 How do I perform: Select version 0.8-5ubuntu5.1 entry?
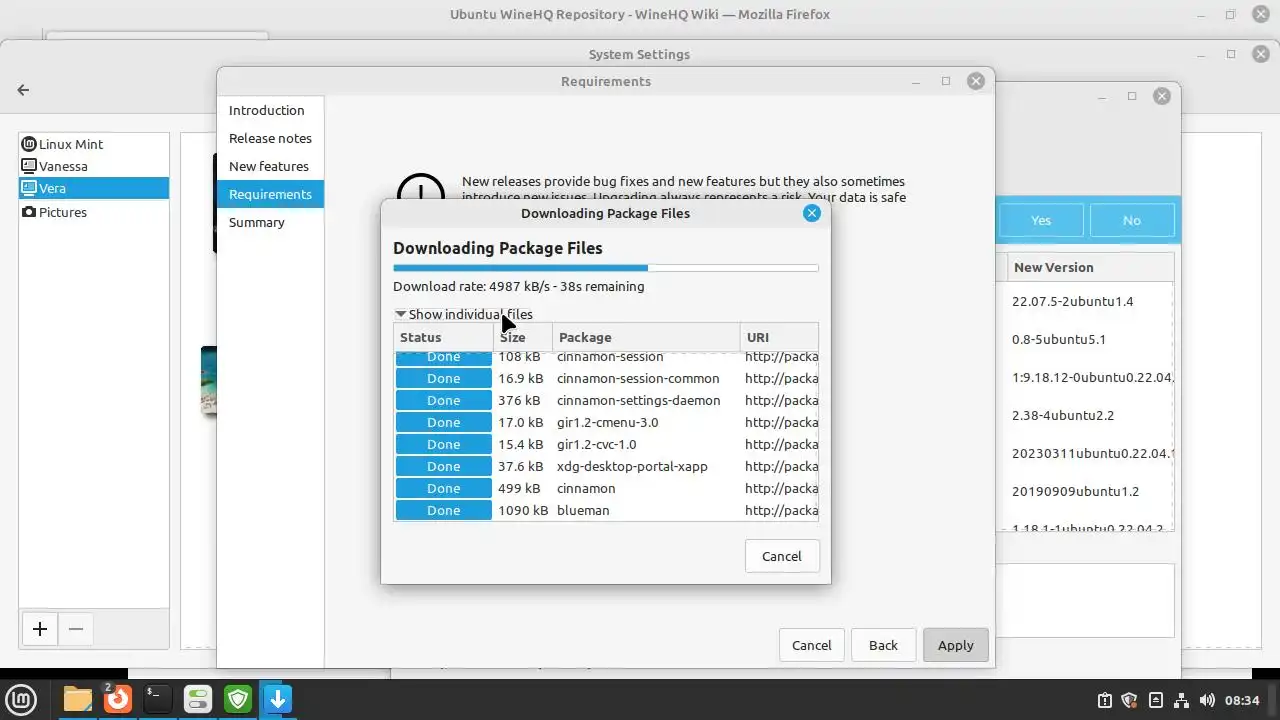coord(1059,339)
